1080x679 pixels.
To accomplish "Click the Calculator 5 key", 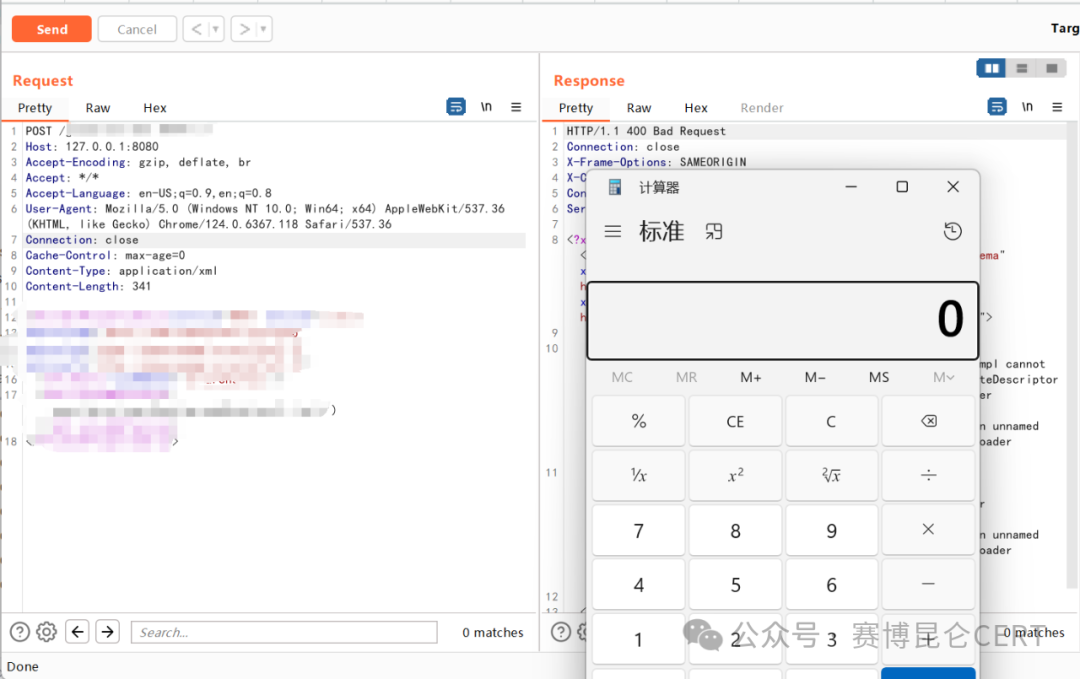I will point(735,584).
